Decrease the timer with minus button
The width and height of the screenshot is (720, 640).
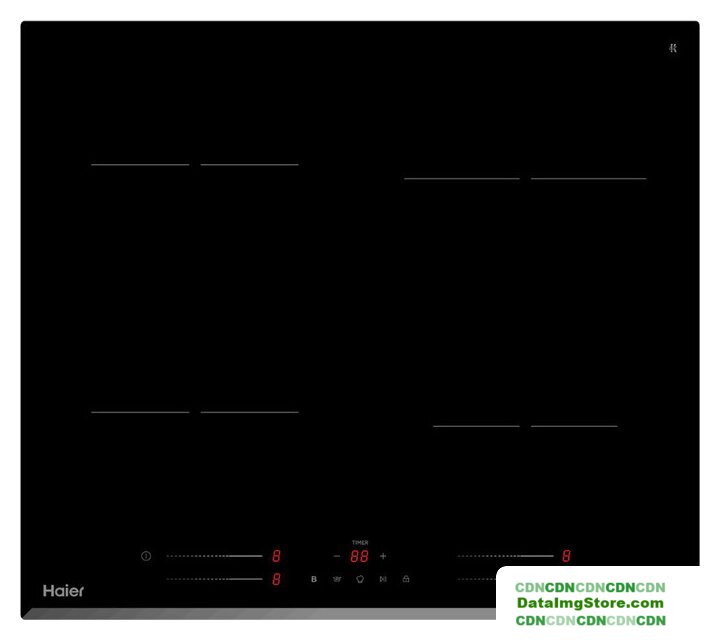(337, 556)
